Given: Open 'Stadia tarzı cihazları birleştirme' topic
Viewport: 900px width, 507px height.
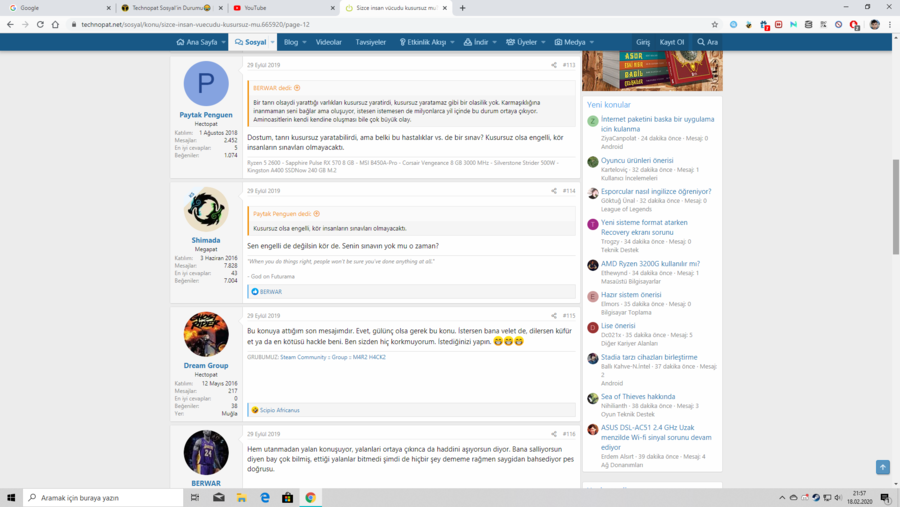Looking at the screenshot, I should (x=649, y=357).
